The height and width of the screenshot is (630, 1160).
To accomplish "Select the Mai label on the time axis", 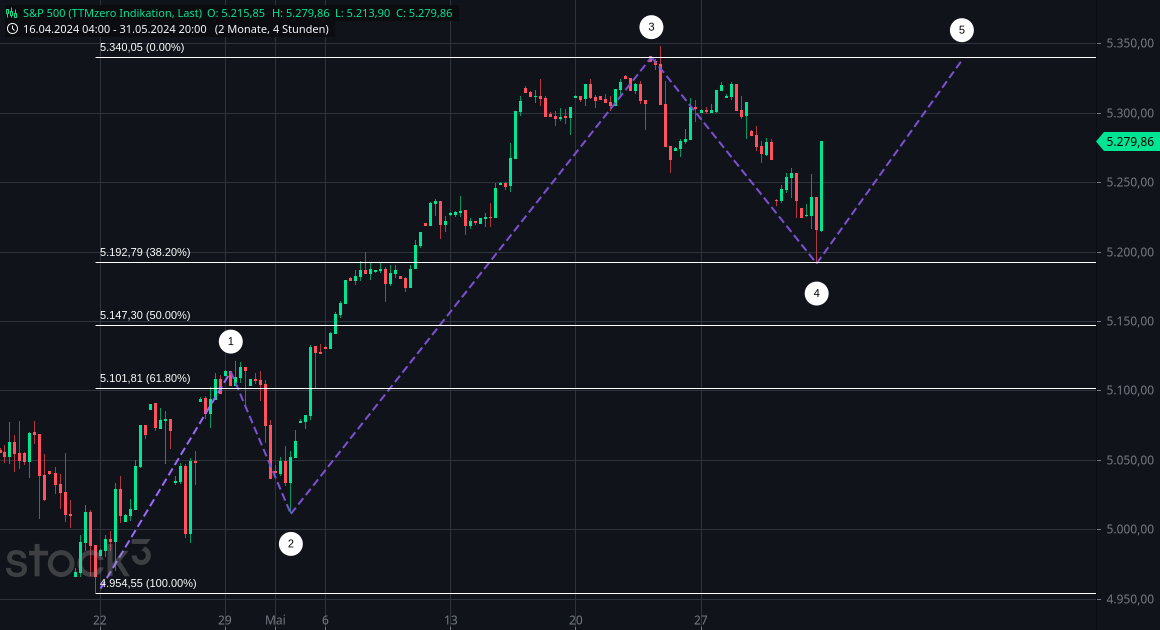I will tap(275, 620).
